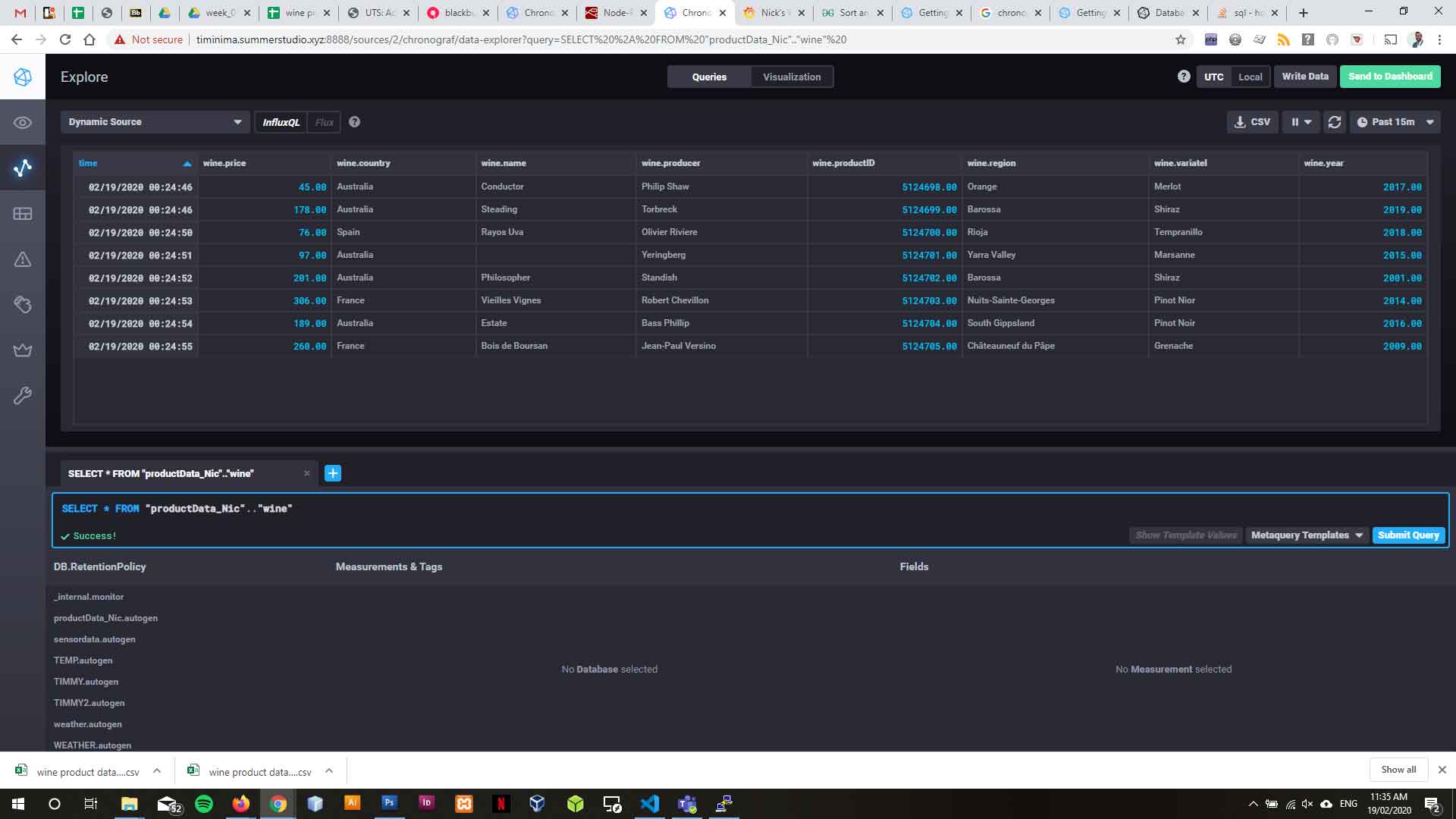1456x819 pixels.
Task: Select the UTC timezone option
Action: pyautogui.click(x=1213, y=77)
